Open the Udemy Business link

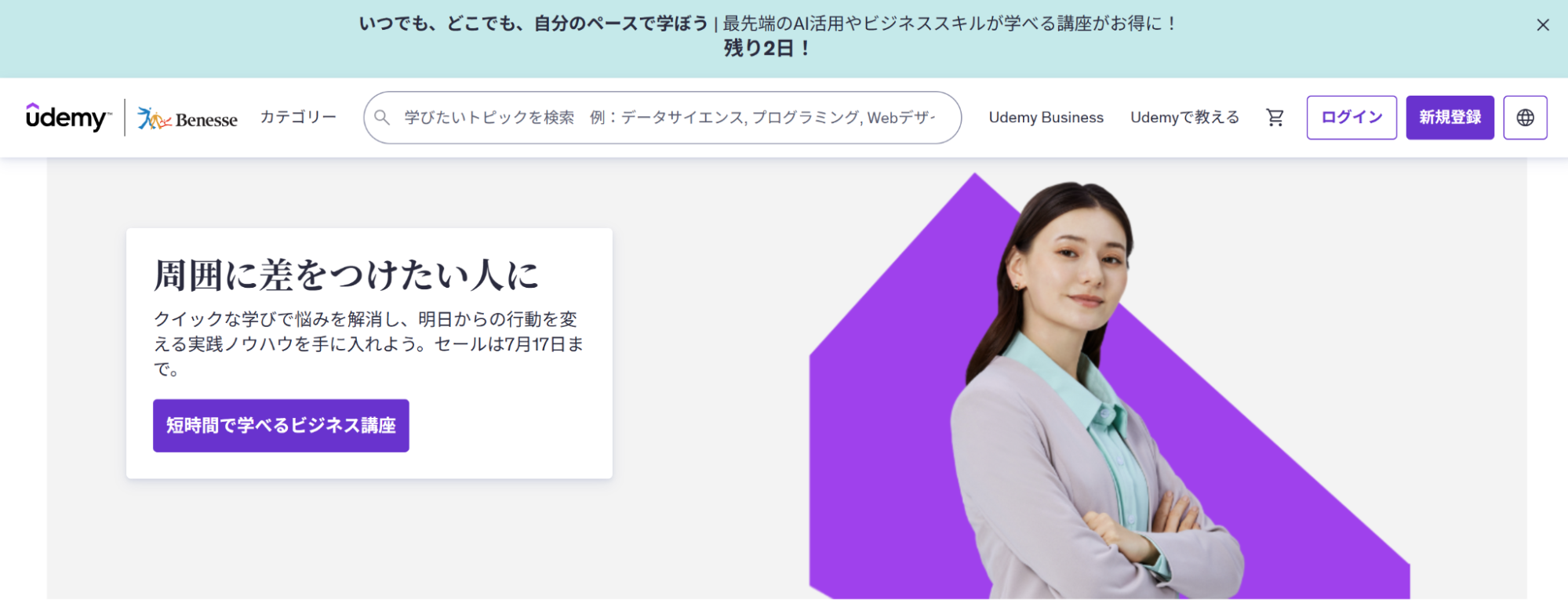[x=1046, y=118]
